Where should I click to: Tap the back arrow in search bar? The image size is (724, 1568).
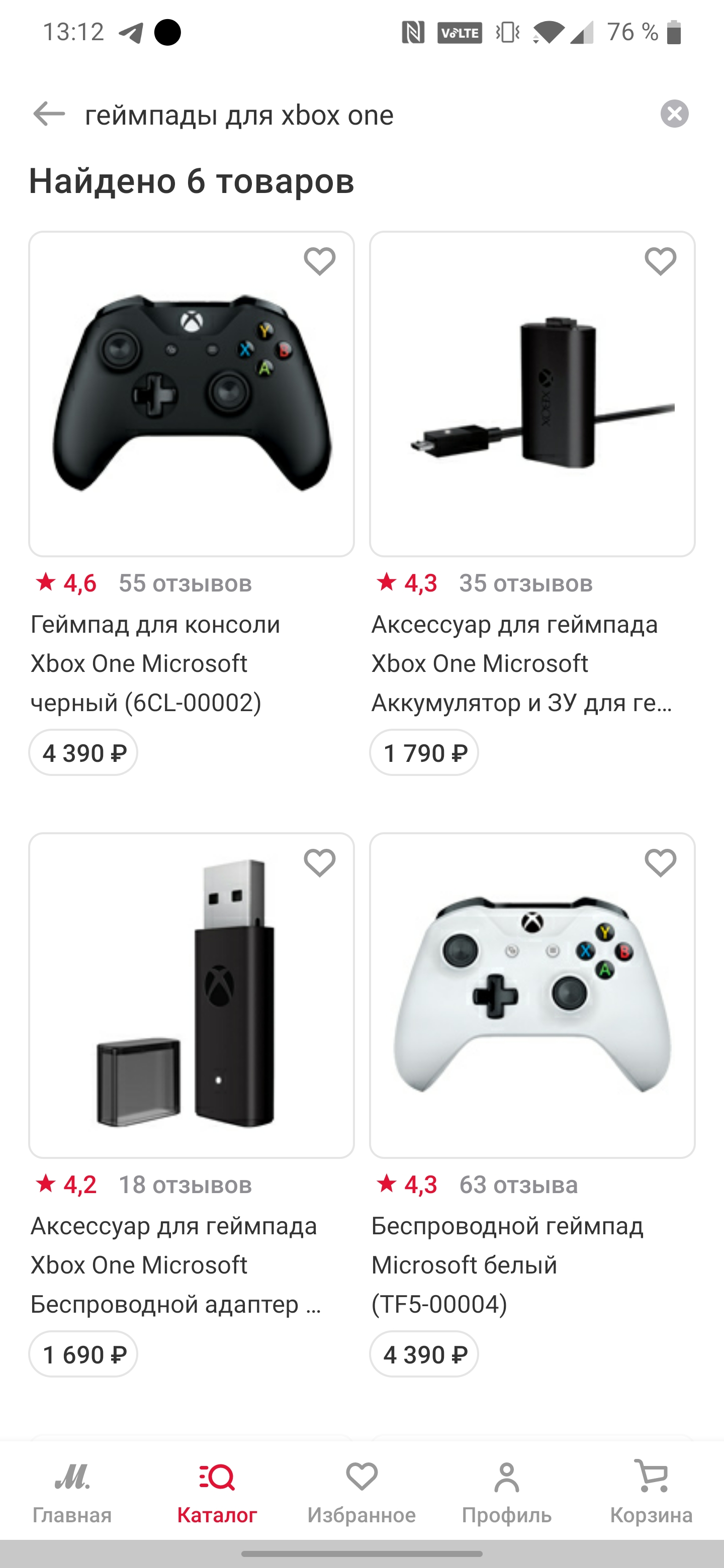[x=49, y=114]
